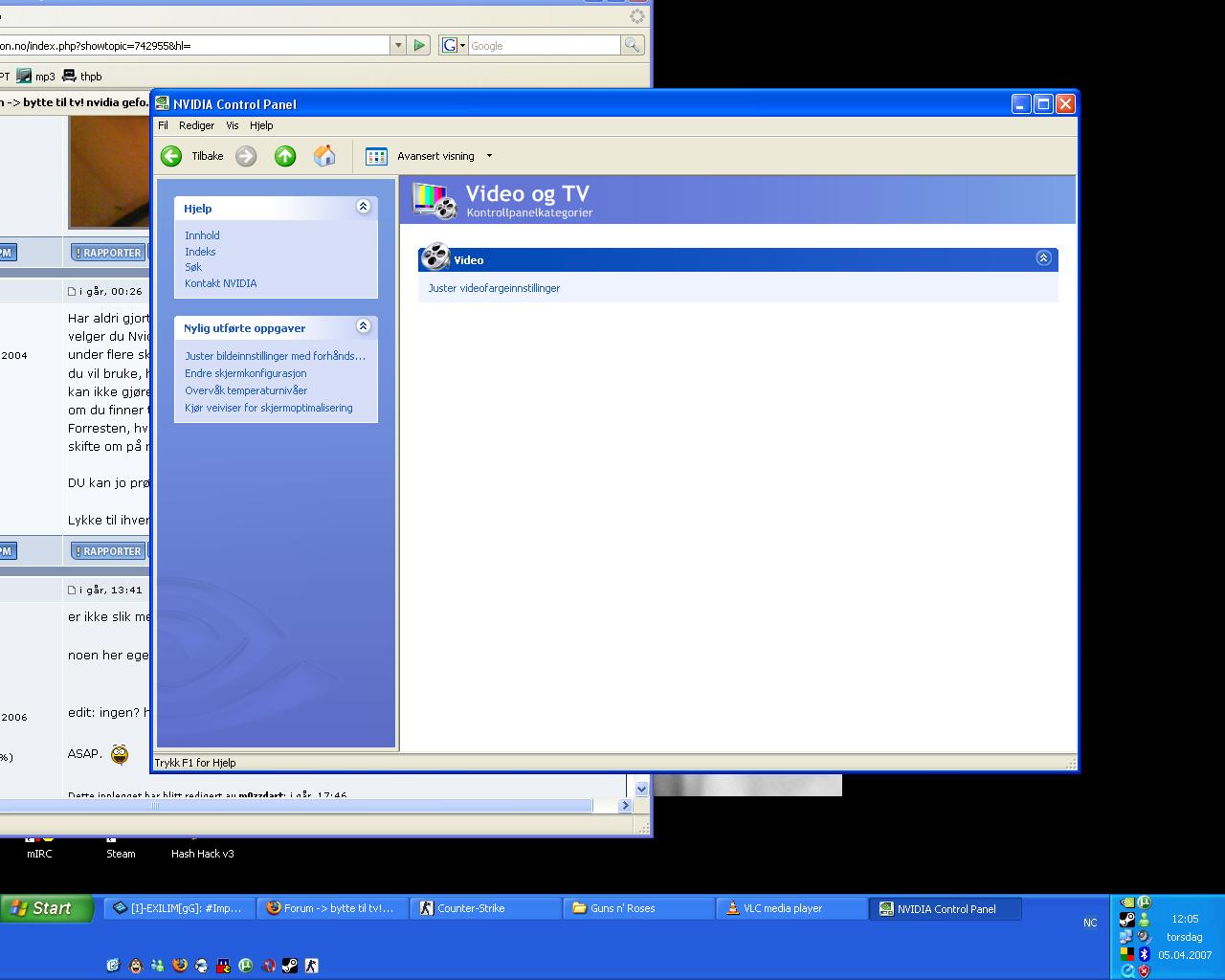
Task: Open the Vis menu
Action: pos(233,125)
